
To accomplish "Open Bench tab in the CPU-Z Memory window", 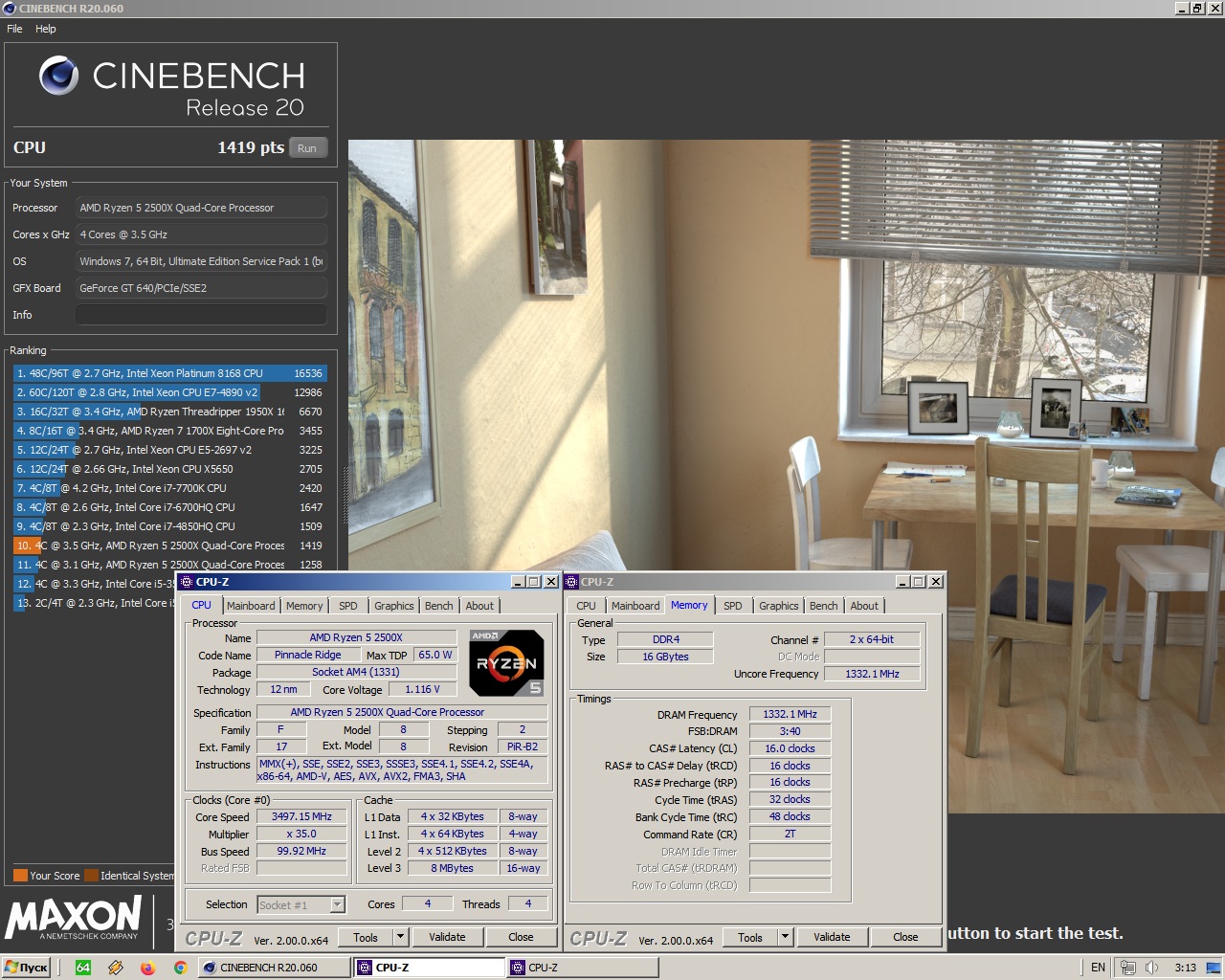I will (824, 606).
